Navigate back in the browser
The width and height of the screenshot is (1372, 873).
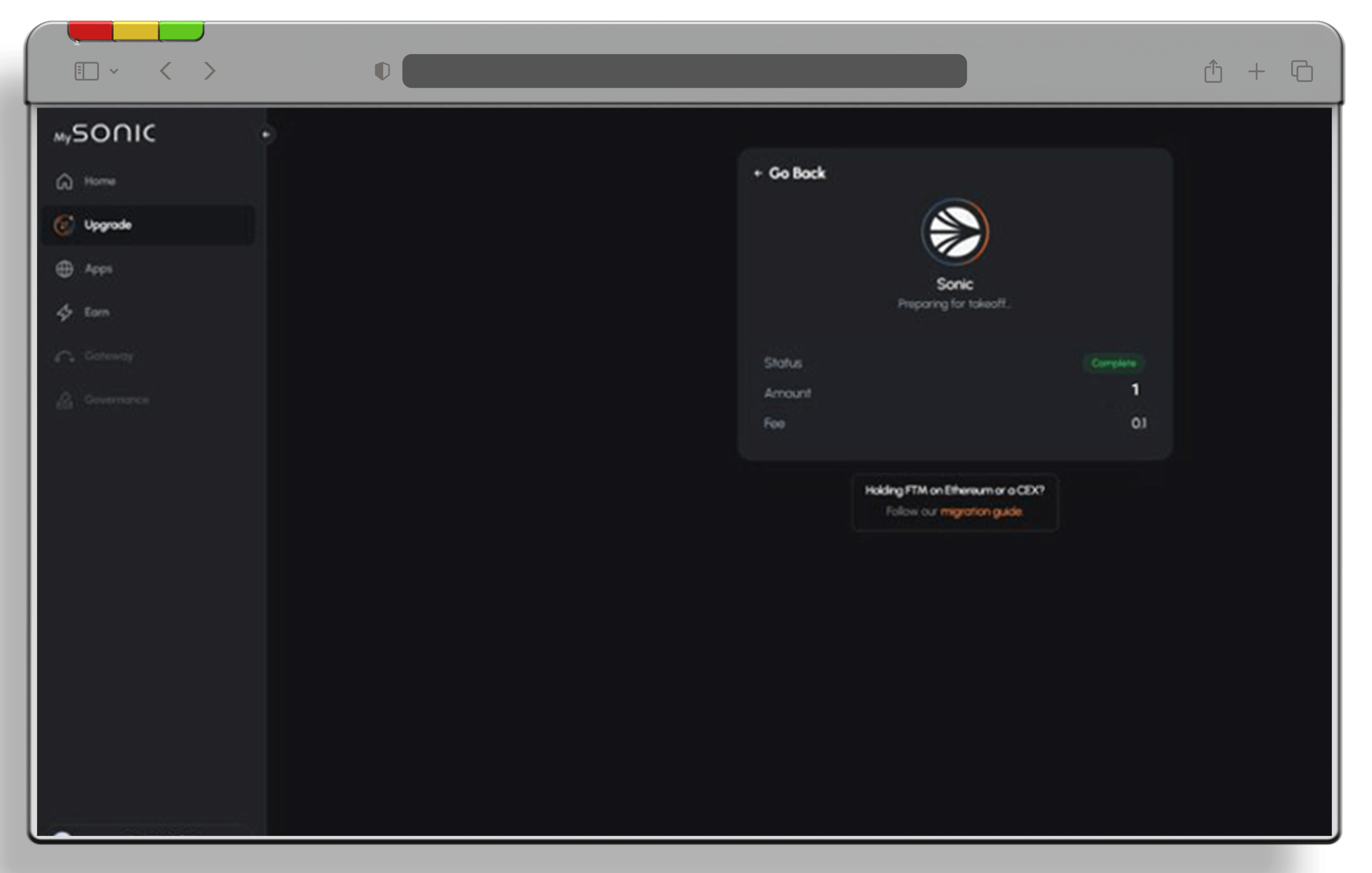click(166, 71)
